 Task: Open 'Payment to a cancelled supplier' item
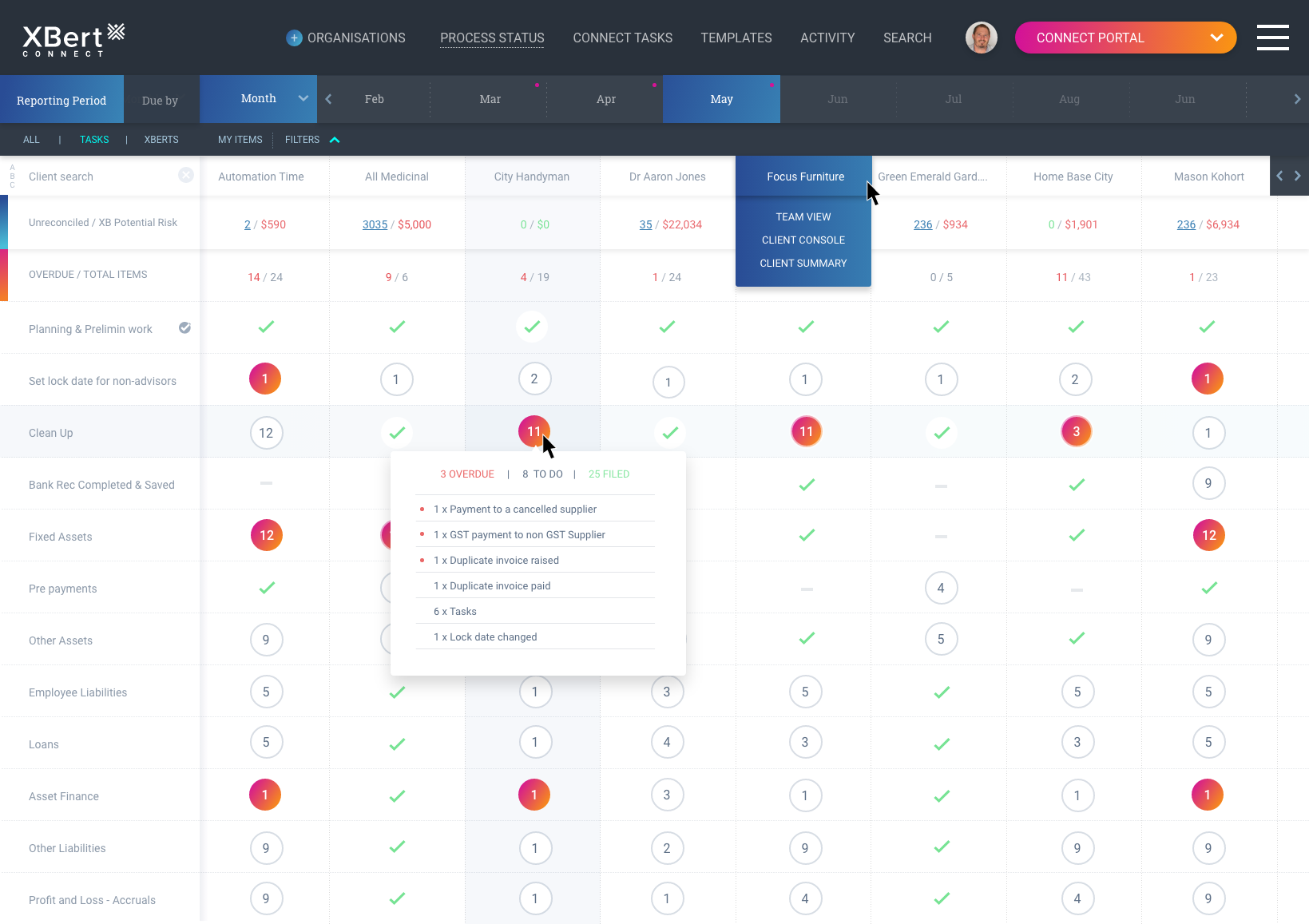[x=535, y=509]
